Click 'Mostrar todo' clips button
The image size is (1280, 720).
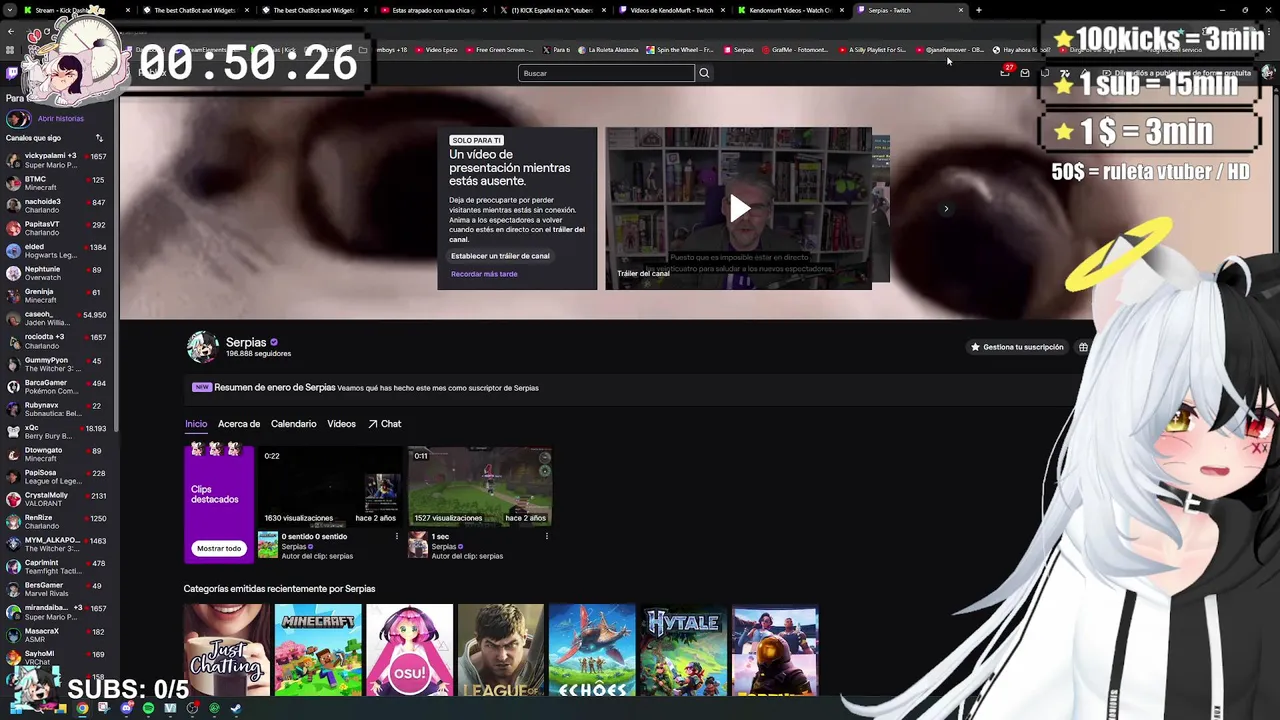coord(219,548)
